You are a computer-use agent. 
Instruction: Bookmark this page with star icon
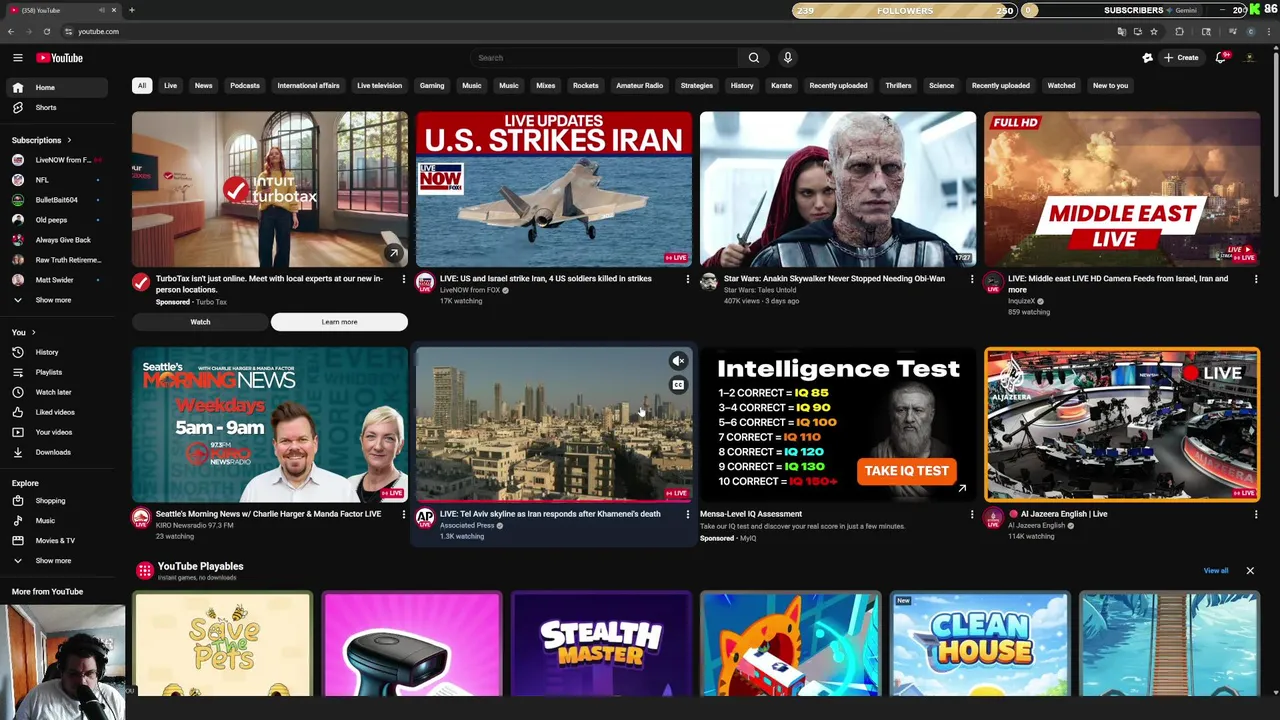1153,31
